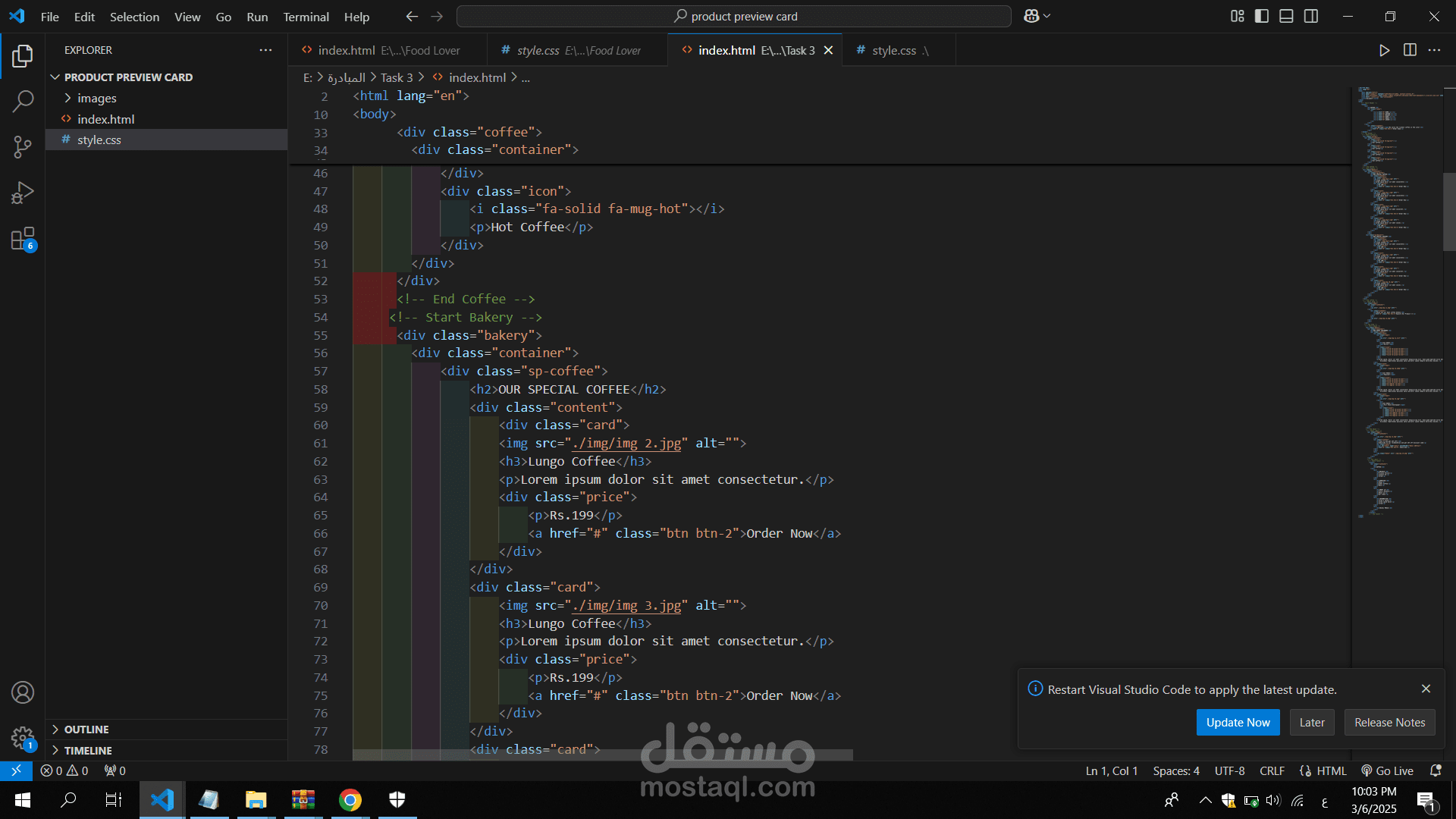Screen dimensions: 1456x819
Task: Toggle the Primary Side Bar layout button
Action: [x=1262, y=16]
